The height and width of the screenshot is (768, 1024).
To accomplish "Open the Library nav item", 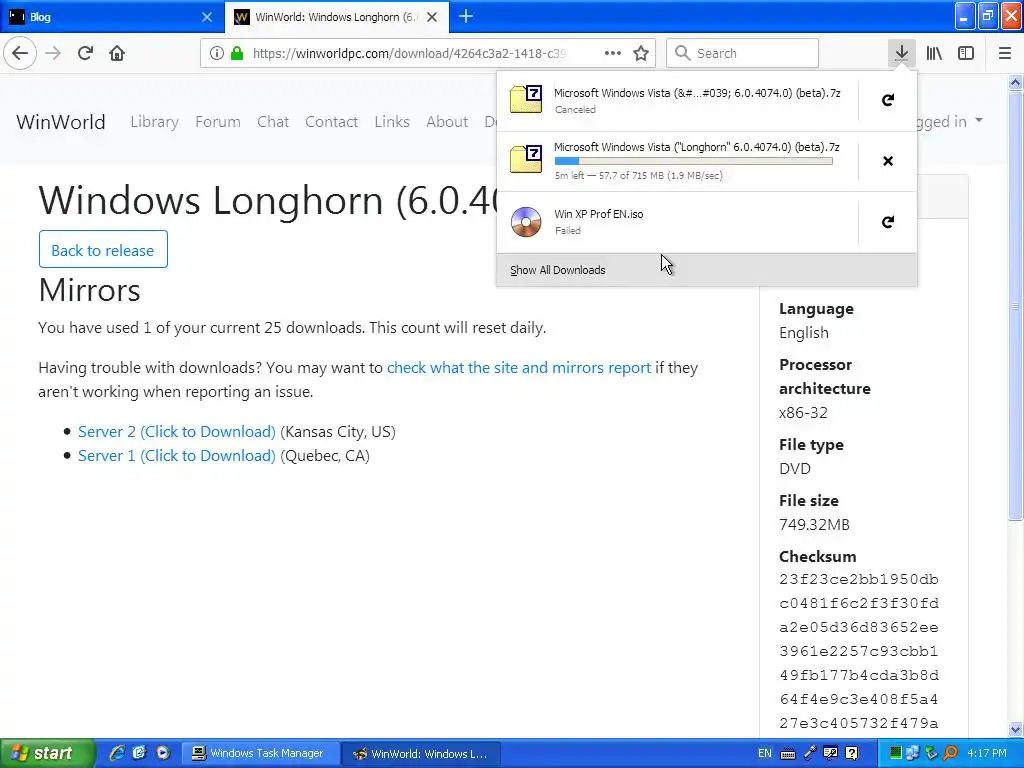I will point(154,121).
